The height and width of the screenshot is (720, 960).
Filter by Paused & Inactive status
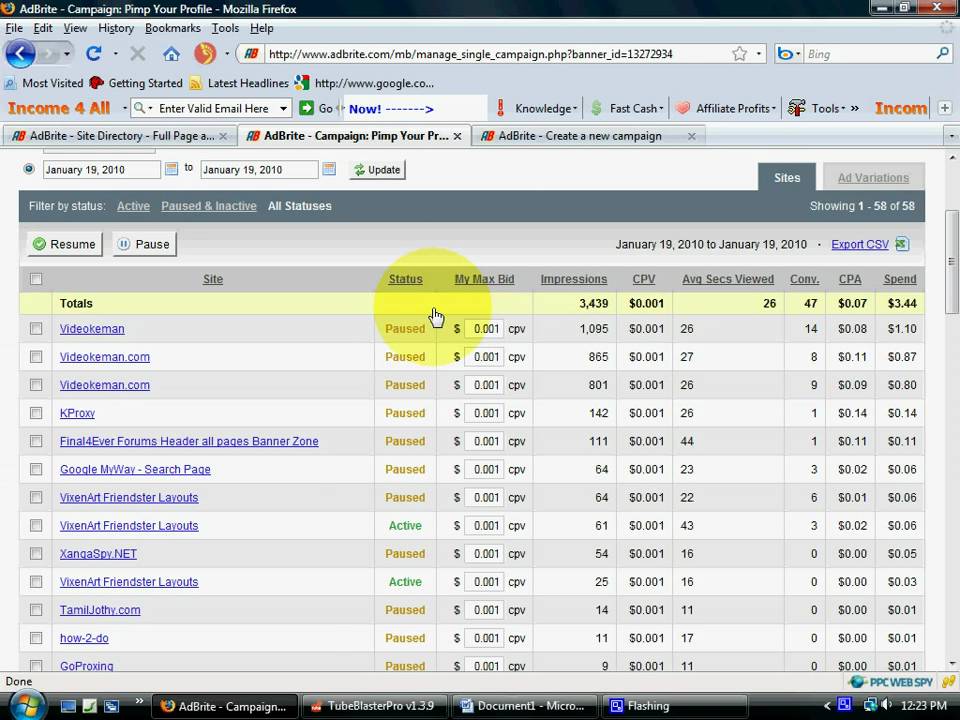click(x=209, y=206)
